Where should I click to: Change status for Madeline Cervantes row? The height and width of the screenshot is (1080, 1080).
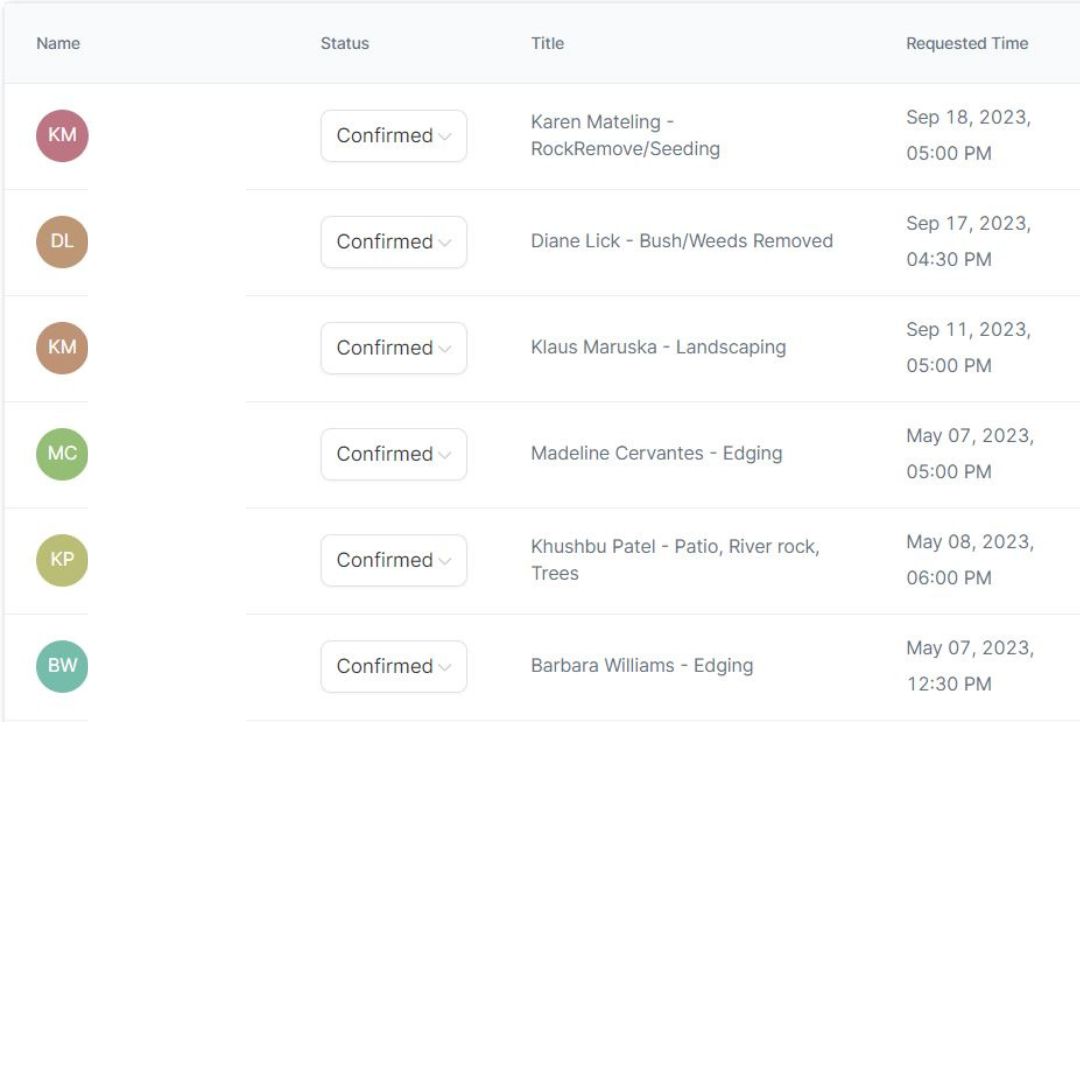(x=393, y=454)
